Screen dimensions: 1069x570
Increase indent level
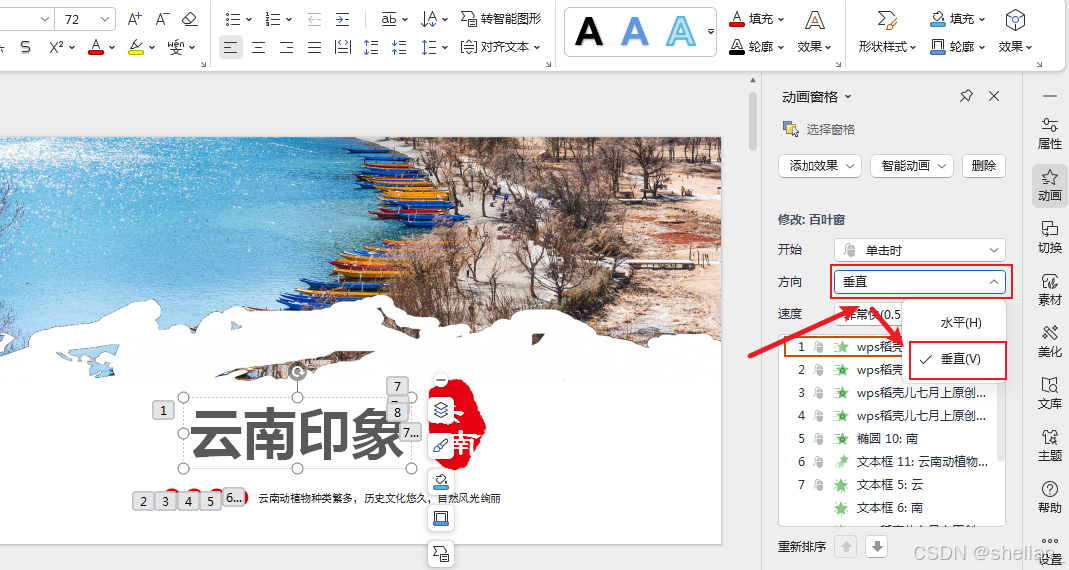pos(342,20)
